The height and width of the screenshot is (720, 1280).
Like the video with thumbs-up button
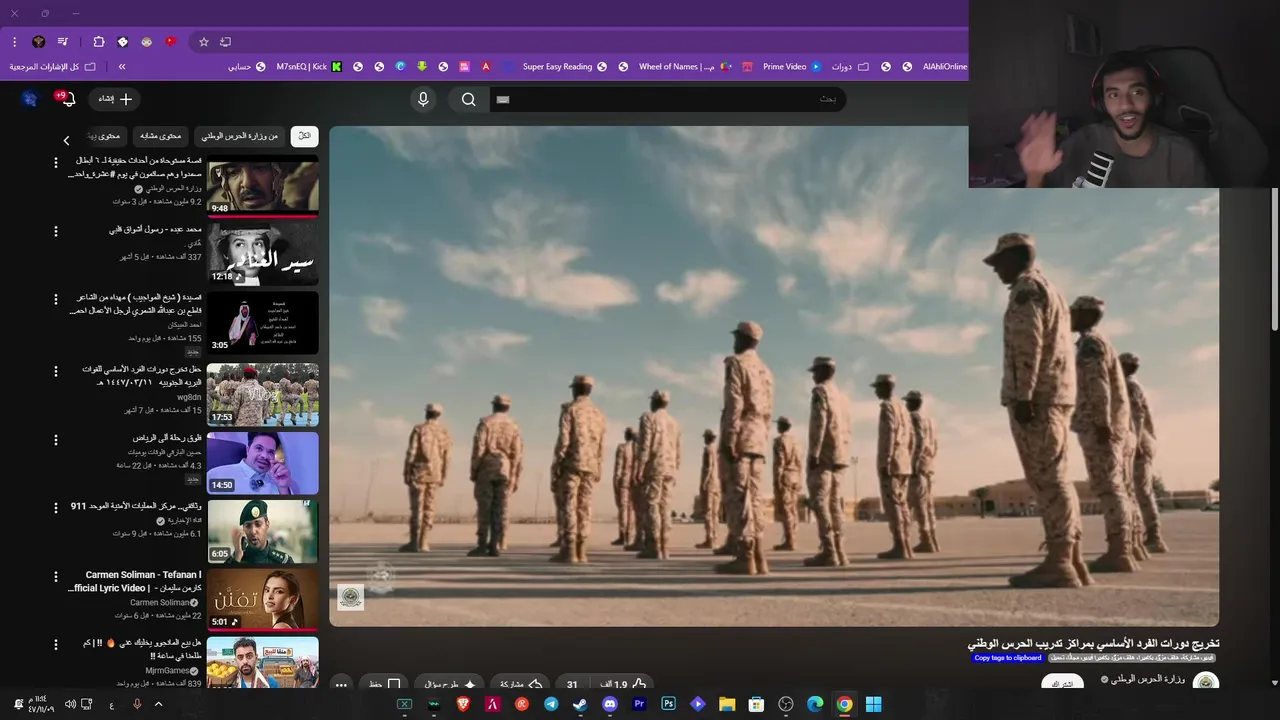pos(622,685)
